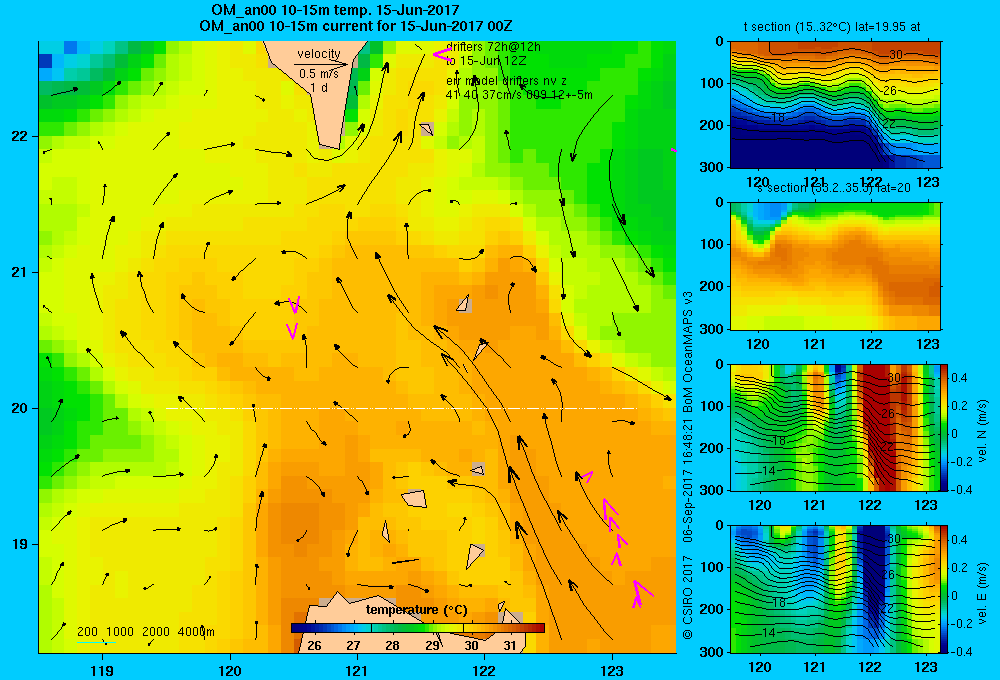The image size is (1000, 680).
Task: Click the latitude "22" label on the main map axis
Action: (x=20, y=136)
